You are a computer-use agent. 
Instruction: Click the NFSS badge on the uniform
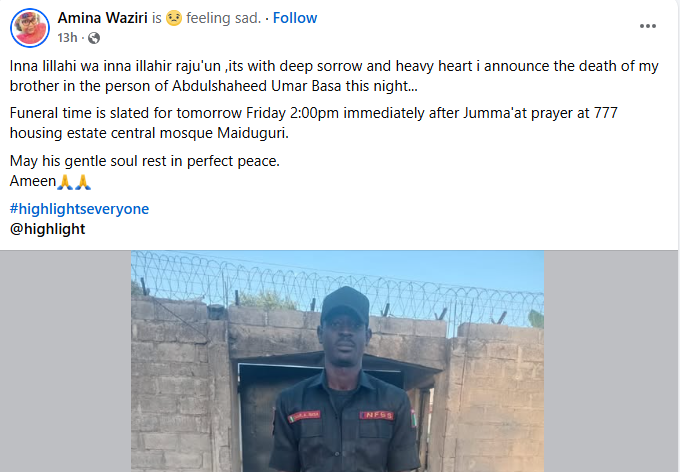(378, 414)
